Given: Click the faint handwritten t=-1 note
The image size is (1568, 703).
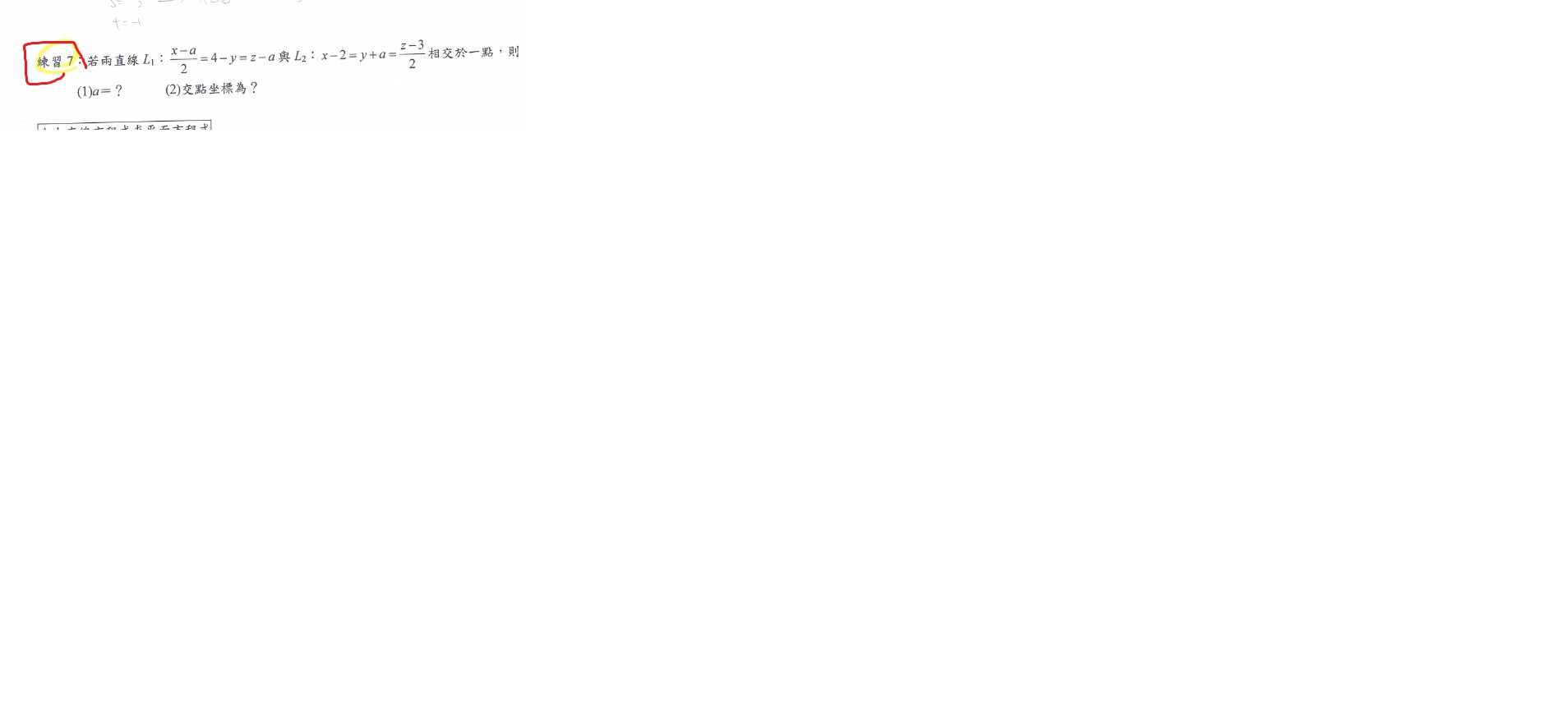Looking at the screenshot, I should click(x=127, y=22).
